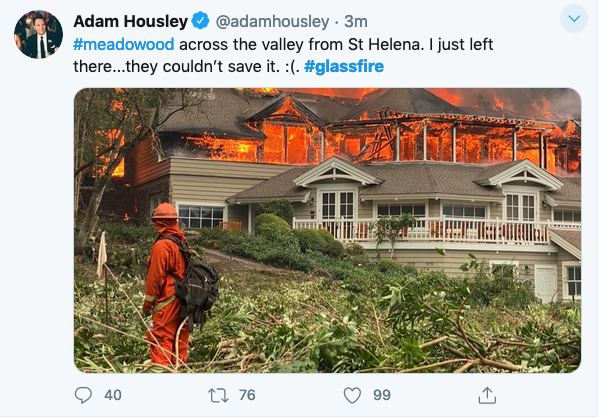Retweet using the retweet arrows icon
The width and height of the screenshot is (602, 418).
tap(218, 395)
